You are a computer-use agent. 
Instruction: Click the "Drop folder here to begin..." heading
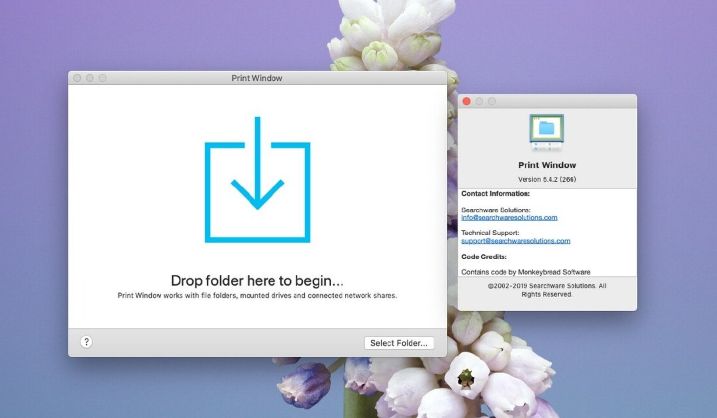tap(257, 280)
